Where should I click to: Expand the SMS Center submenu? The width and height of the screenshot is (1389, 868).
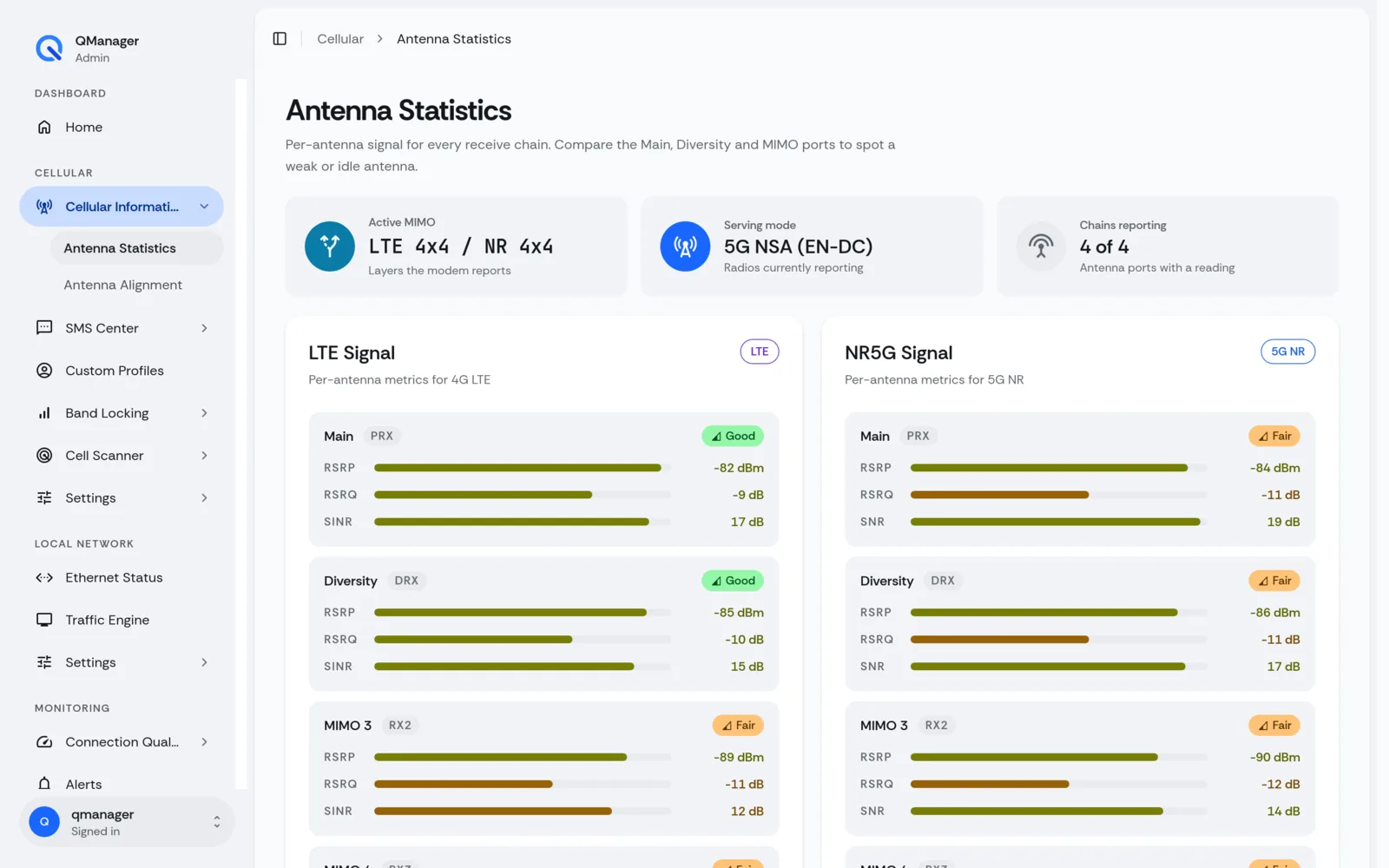pos(204,328)
